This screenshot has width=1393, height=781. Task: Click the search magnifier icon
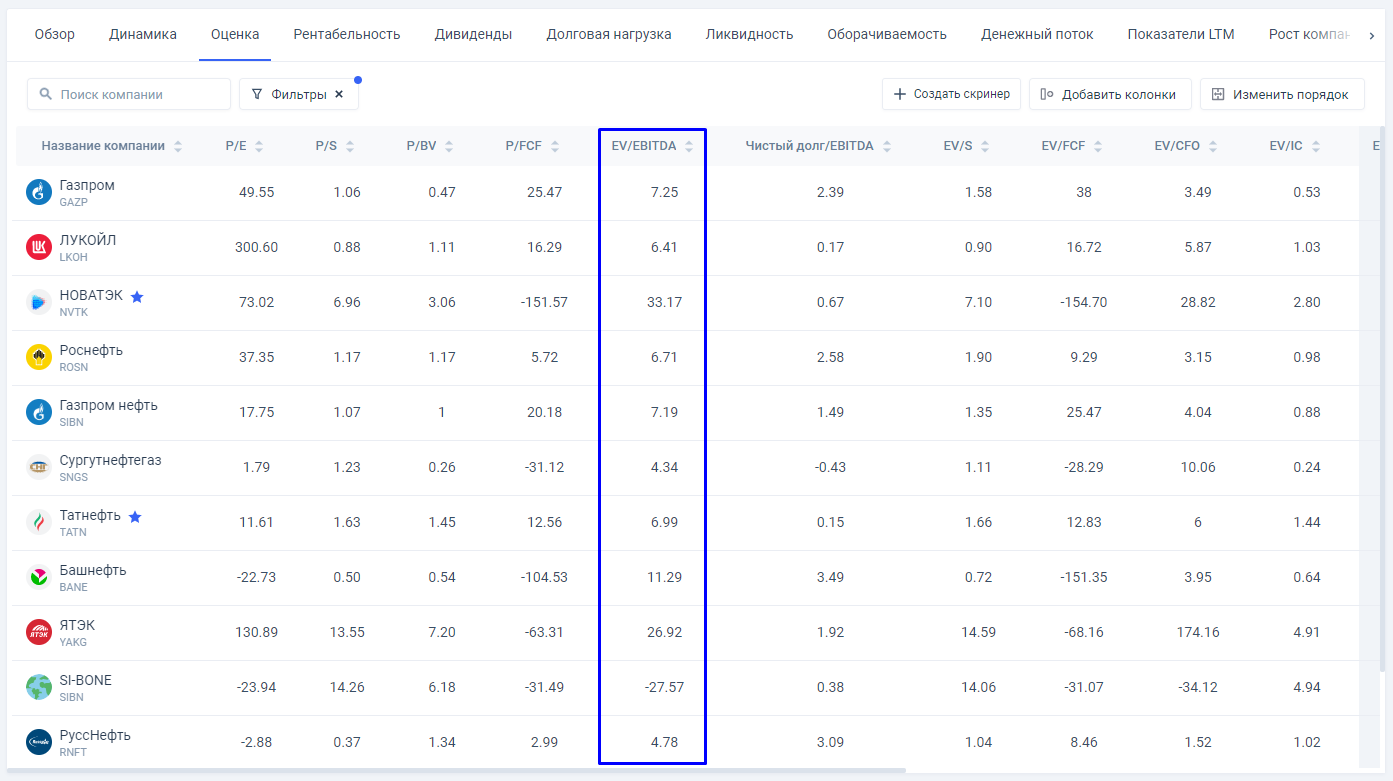tap(46, 93)
